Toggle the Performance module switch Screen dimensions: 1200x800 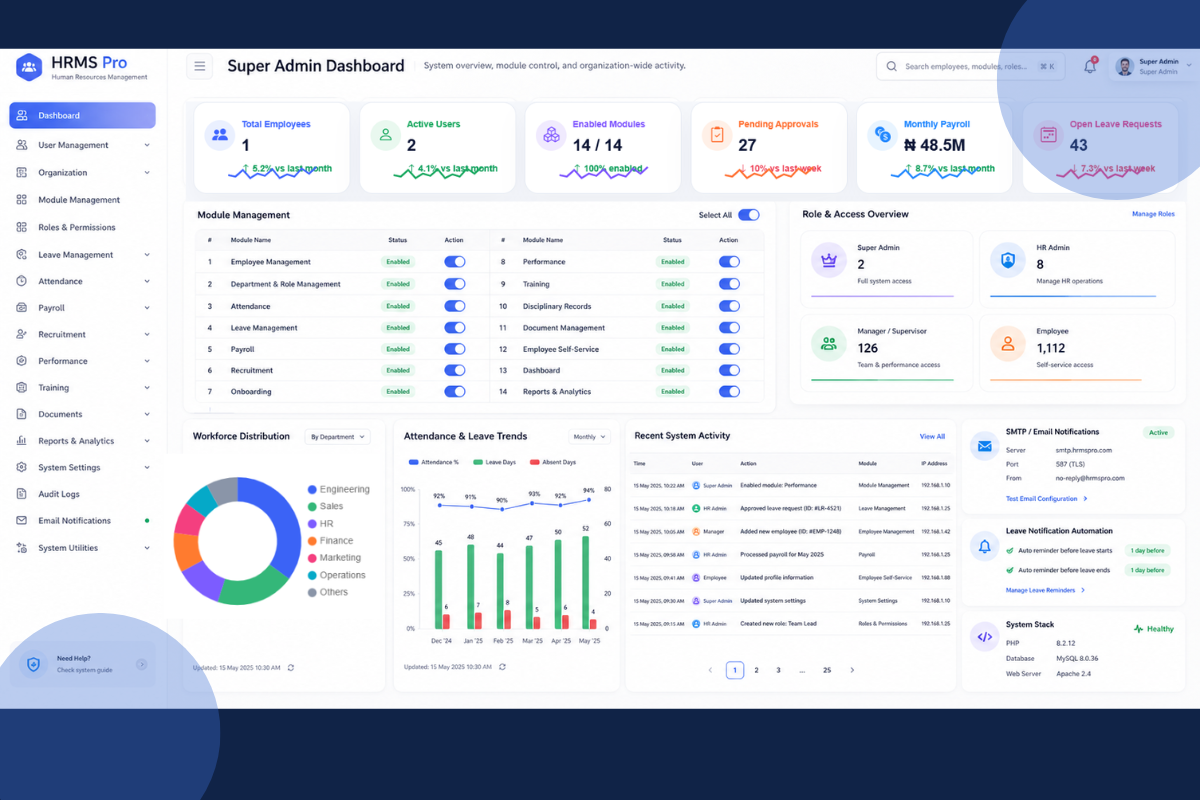pyautogui.click(x=729, y=262)
